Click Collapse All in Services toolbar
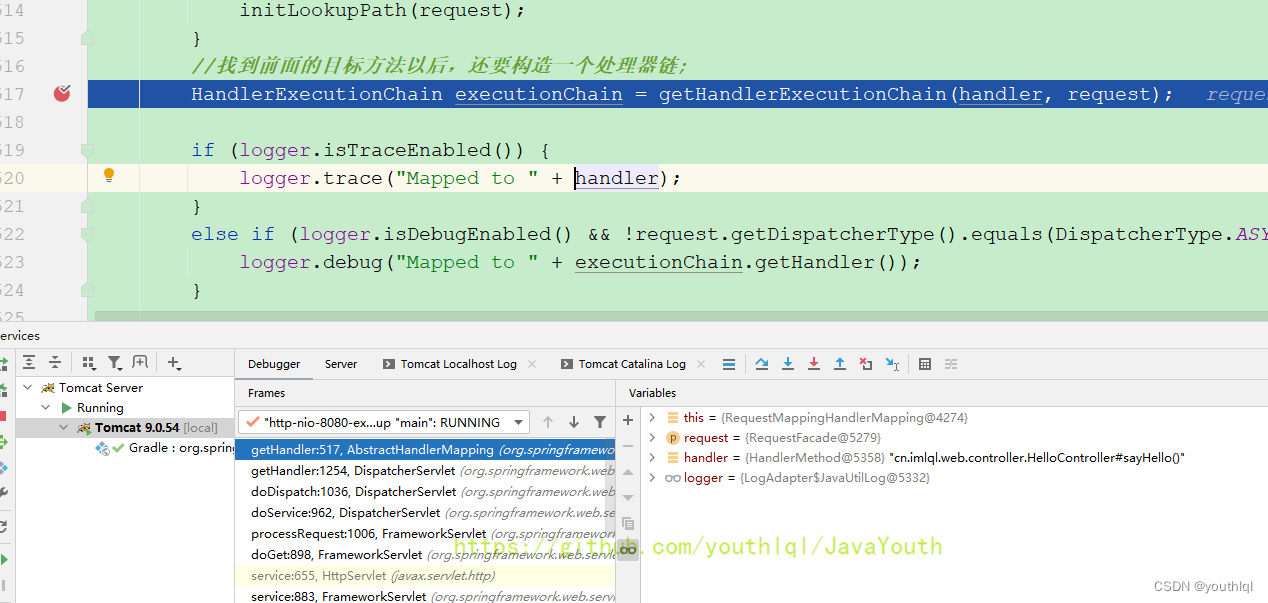The height and width of the screenshot is (603, 1268). 55,363
